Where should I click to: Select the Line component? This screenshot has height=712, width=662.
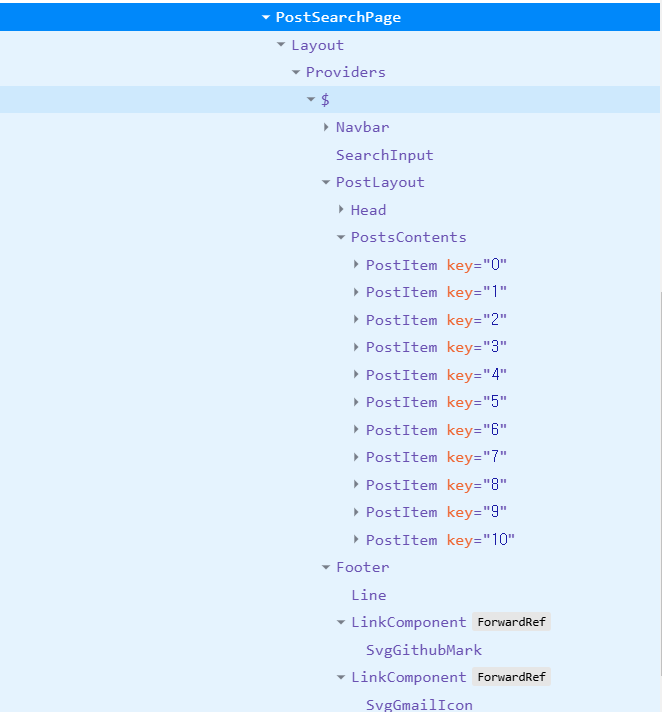[368, 595]
